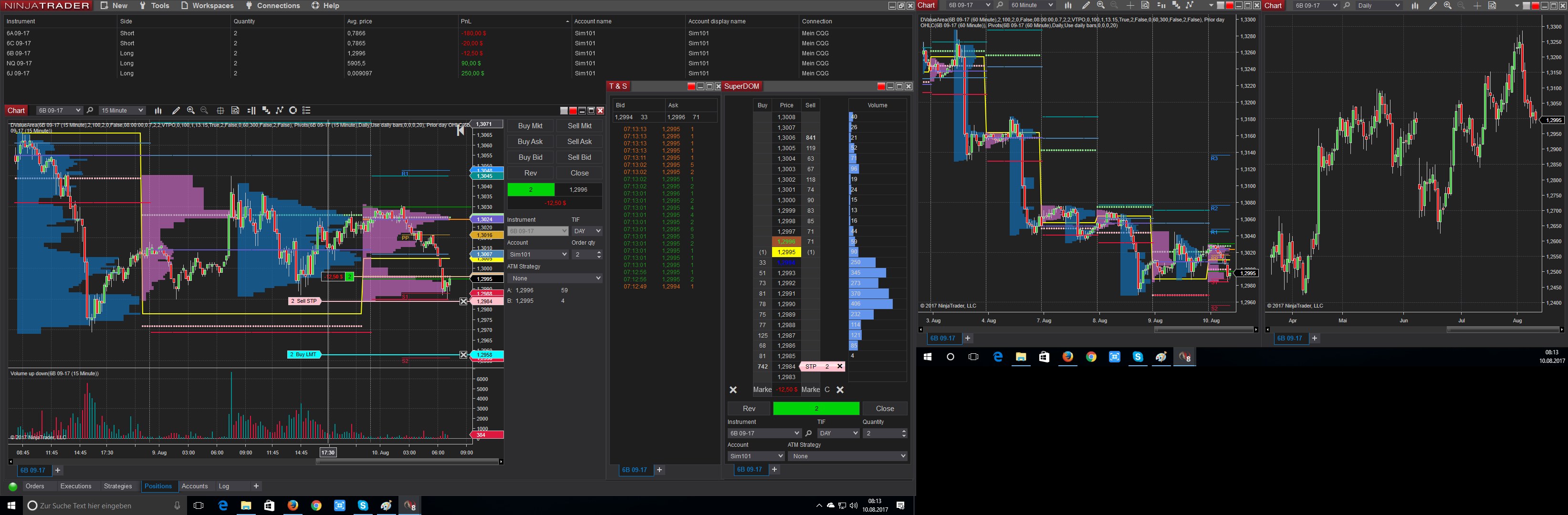Screen dimensions: 1568x515
Task: Open SuperDOM ATM Strategy dropdown
Action: pyautogui.click(x=847, y=456)
